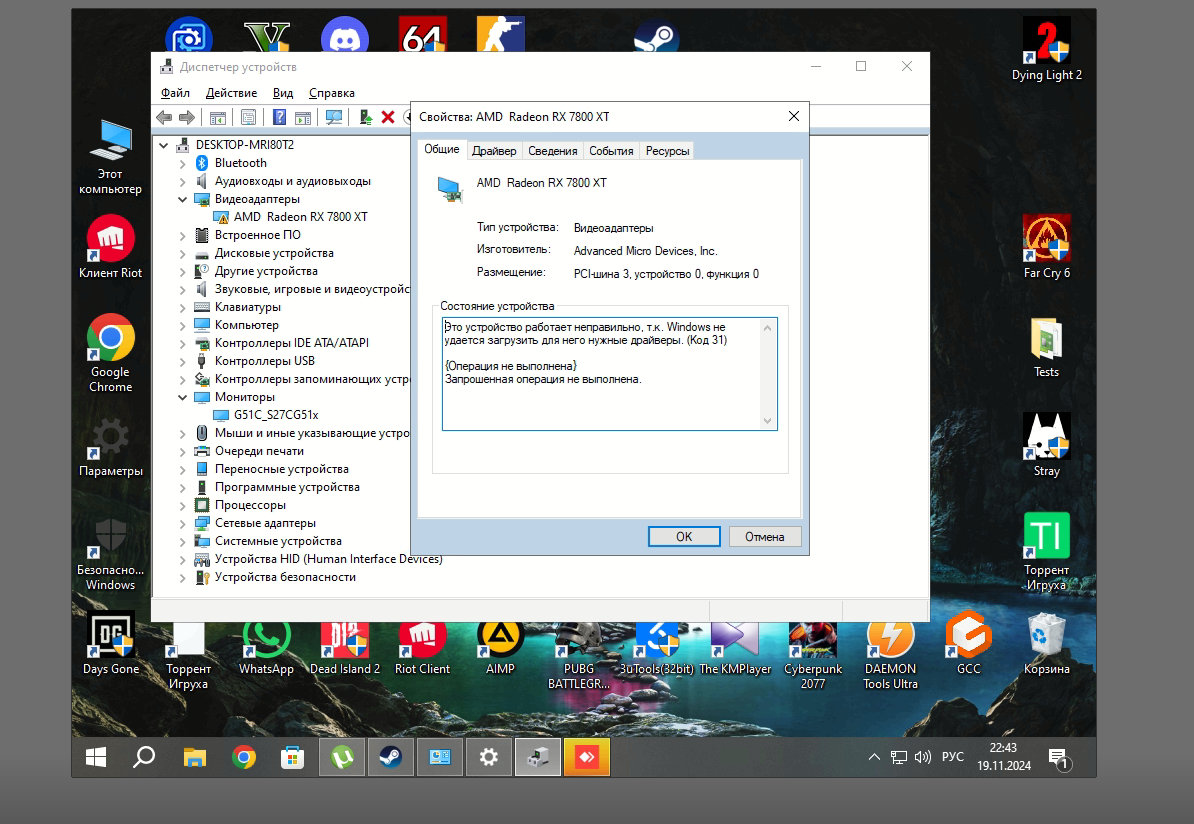The width and height of the screenshot is (1194, 824).
Task: Click the WhatsApp desktop icon
Action: pyautogui.click(x=266, y=648)
